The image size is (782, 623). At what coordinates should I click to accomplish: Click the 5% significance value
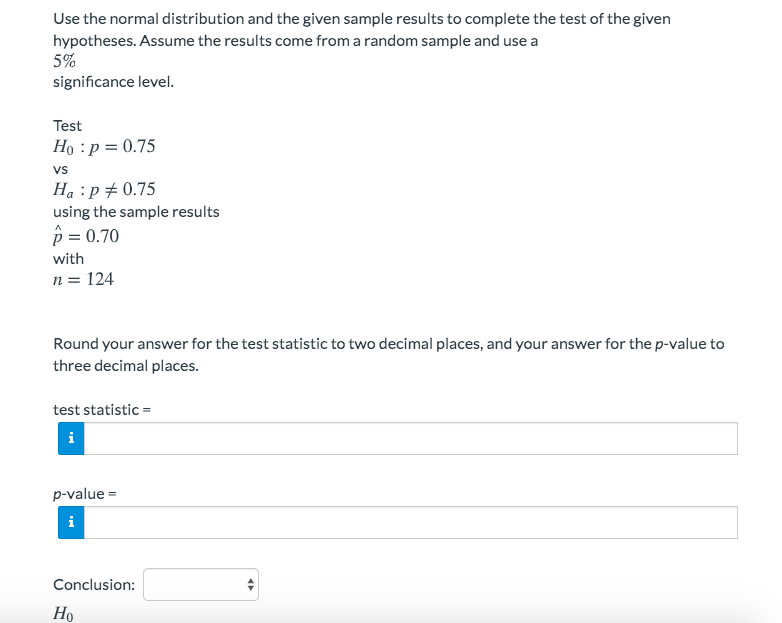(x=64, y=61)
